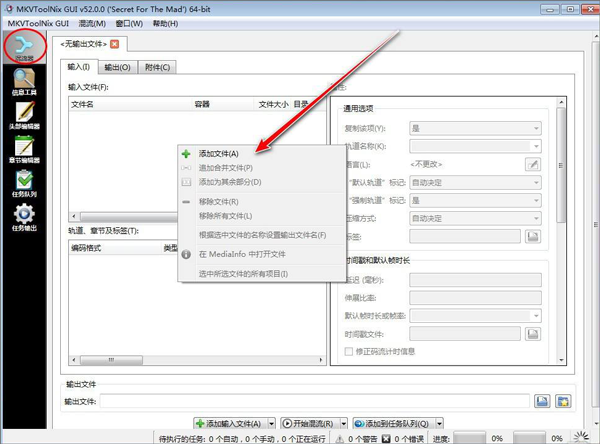Browse for tags file icon
The width and height of the screenshot is (600, 444).
[533, 237]
